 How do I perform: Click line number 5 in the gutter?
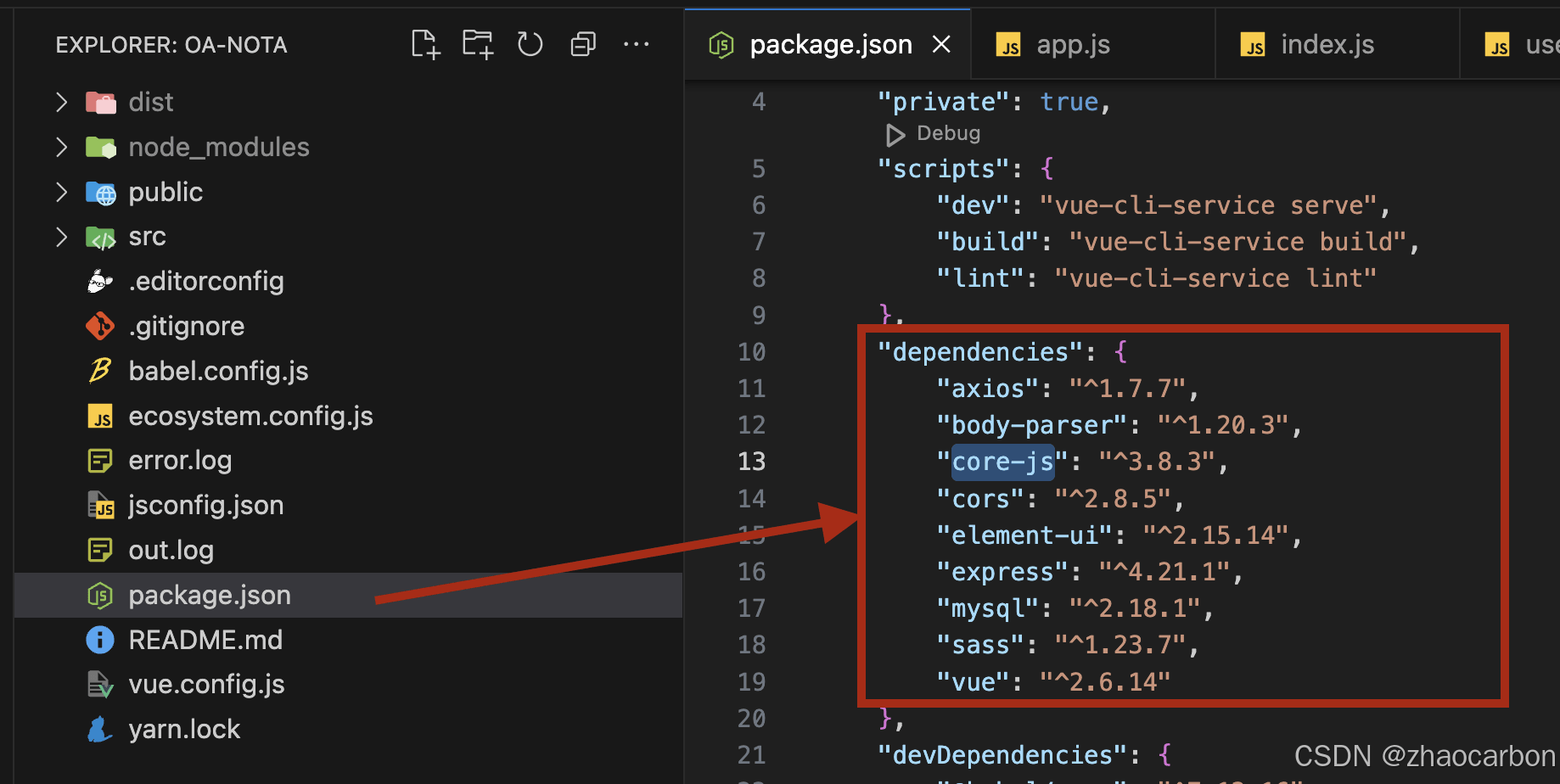[758, 169]
